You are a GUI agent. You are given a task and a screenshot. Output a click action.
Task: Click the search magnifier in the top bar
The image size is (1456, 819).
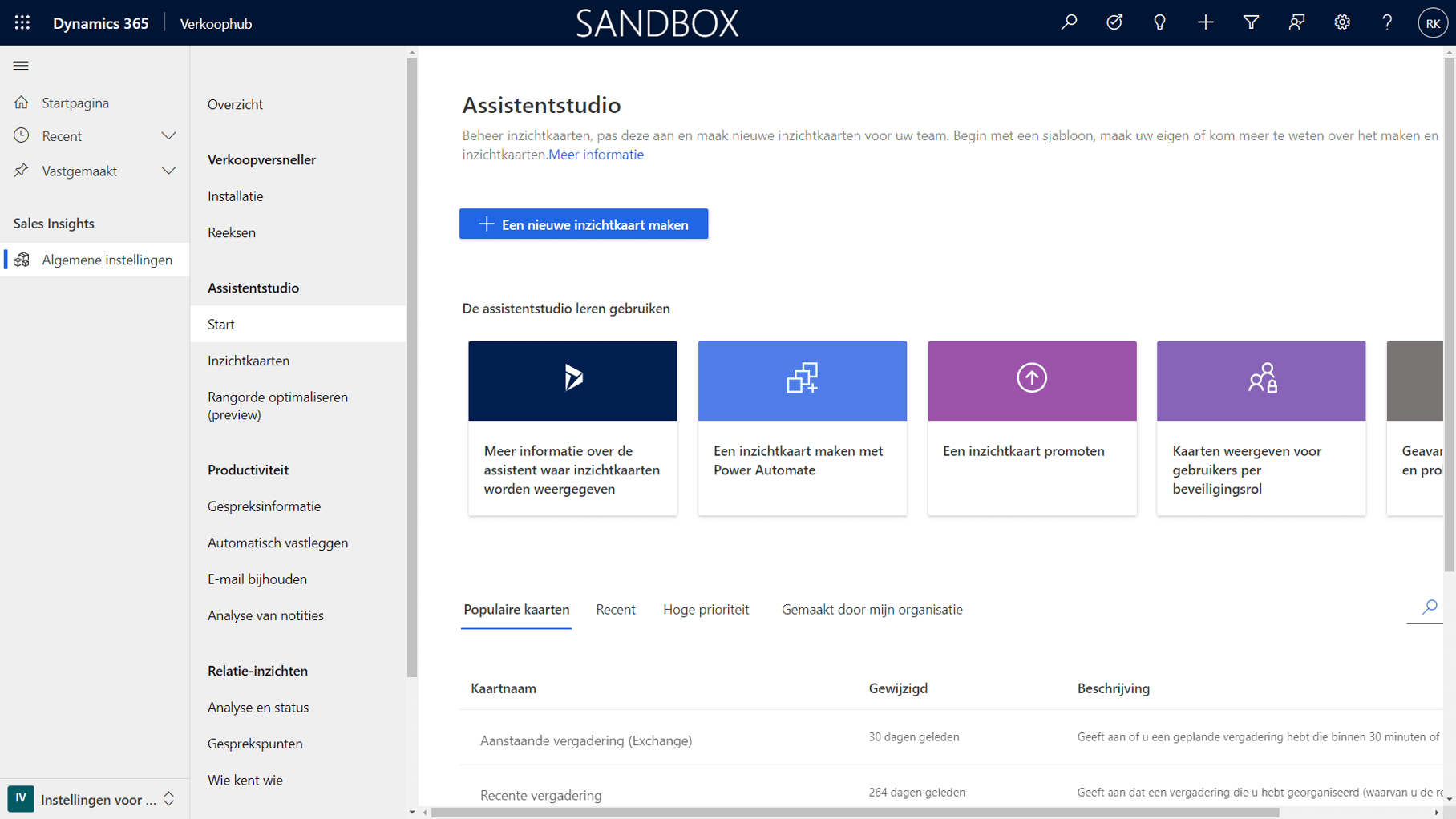[1069, 22]
